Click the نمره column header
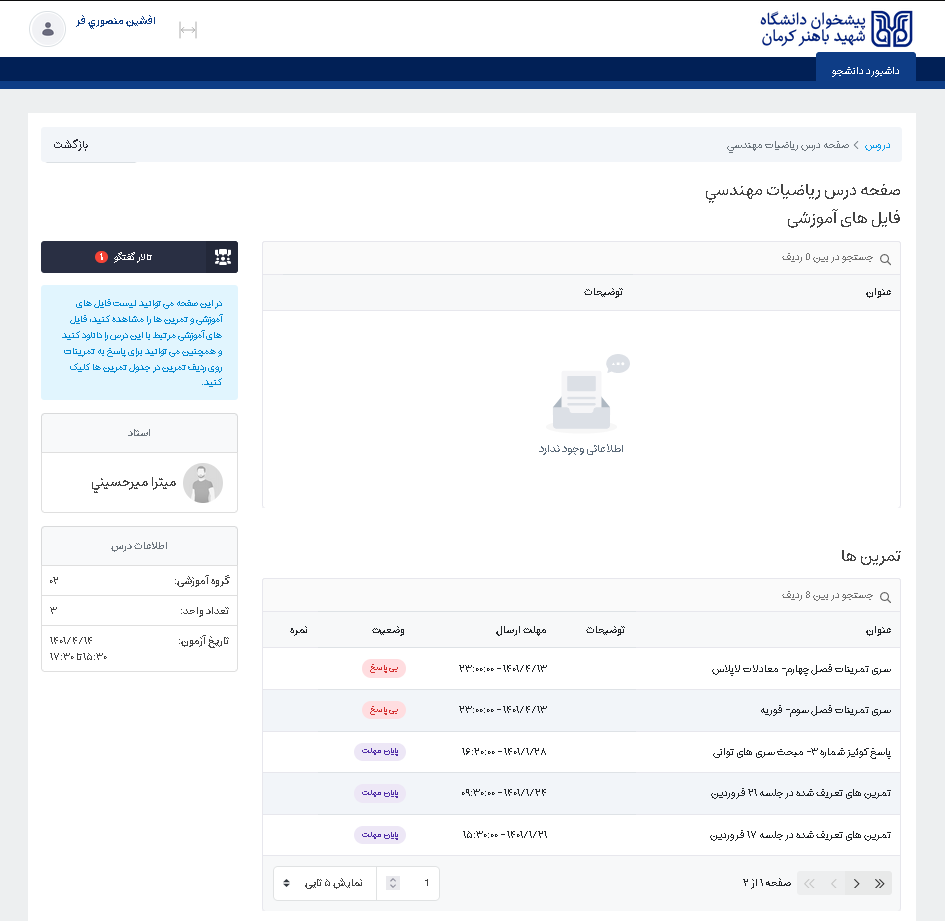Screen dimensions: 945x921 [x=298, y=630]
